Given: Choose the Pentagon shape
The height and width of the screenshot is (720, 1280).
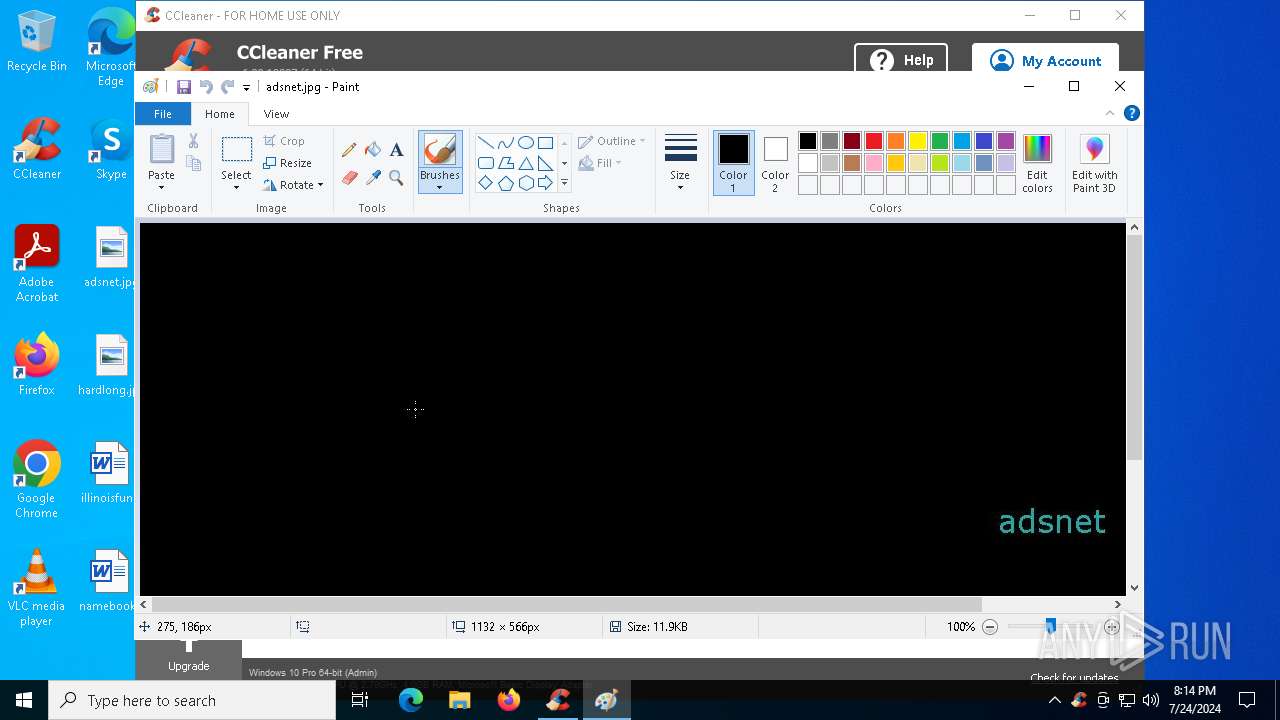Looking at the screenshot, I should point(505,183).
